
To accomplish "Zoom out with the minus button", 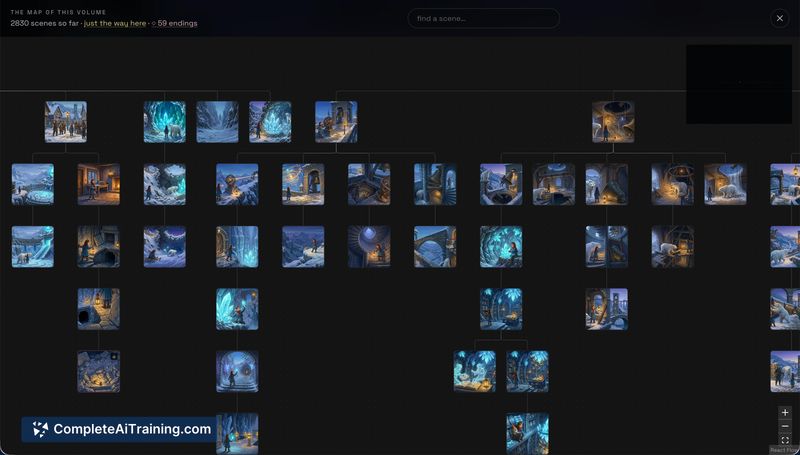I will coord(785,426).
